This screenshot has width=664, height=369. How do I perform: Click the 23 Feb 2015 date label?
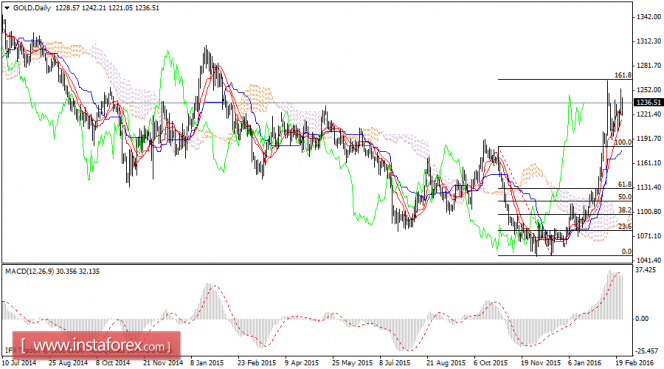[256, 363]
